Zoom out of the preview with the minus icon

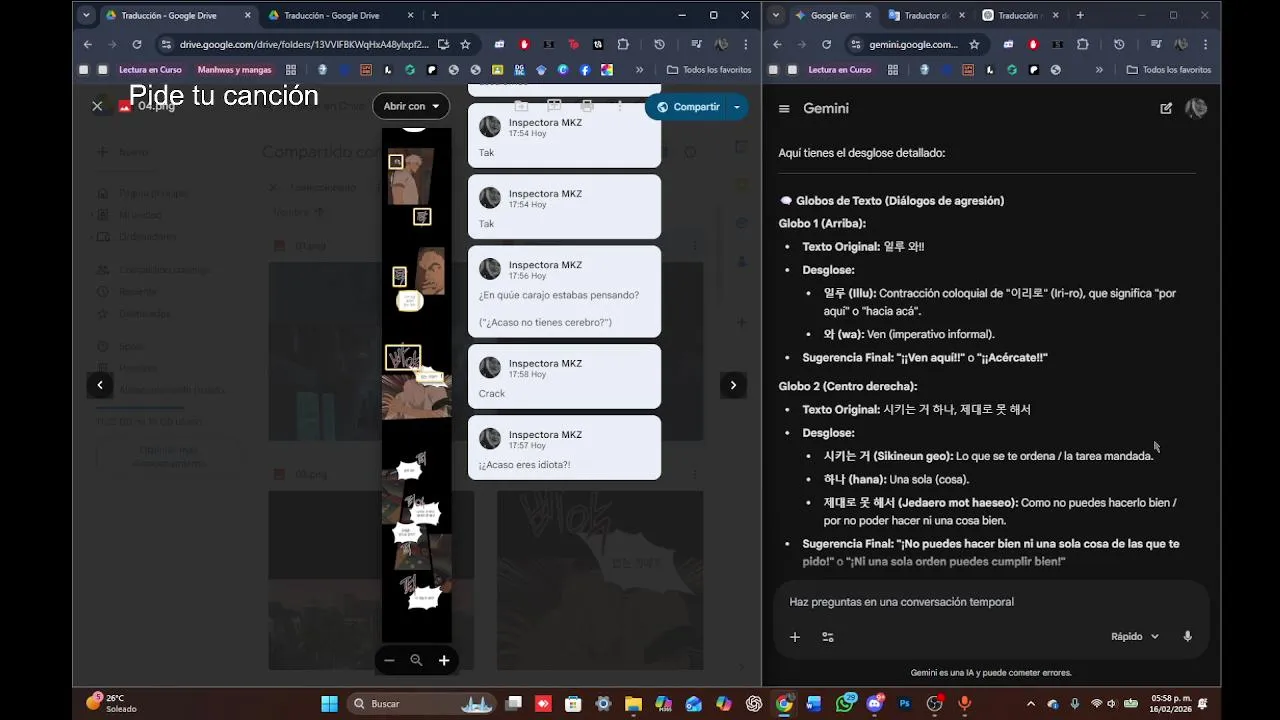[x=389, y=660]
